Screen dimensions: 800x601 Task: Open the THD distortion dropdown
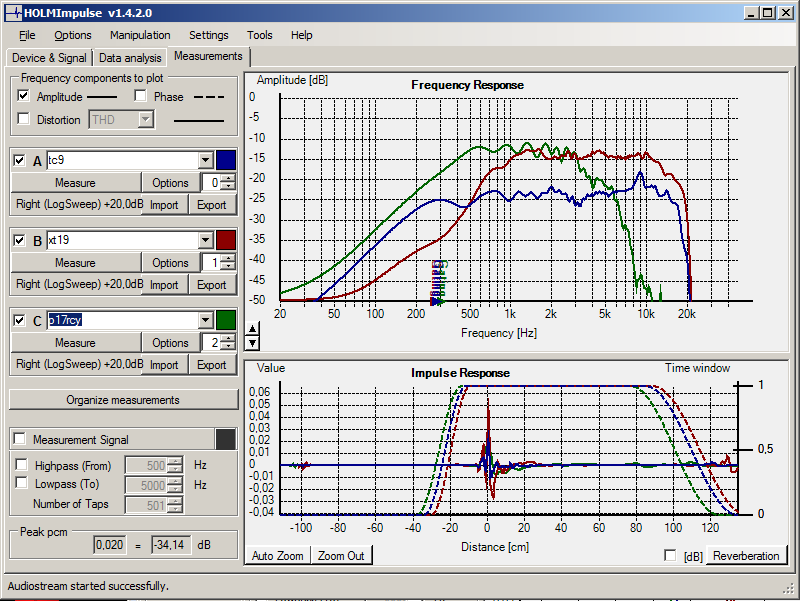click(x=145, y=120)
